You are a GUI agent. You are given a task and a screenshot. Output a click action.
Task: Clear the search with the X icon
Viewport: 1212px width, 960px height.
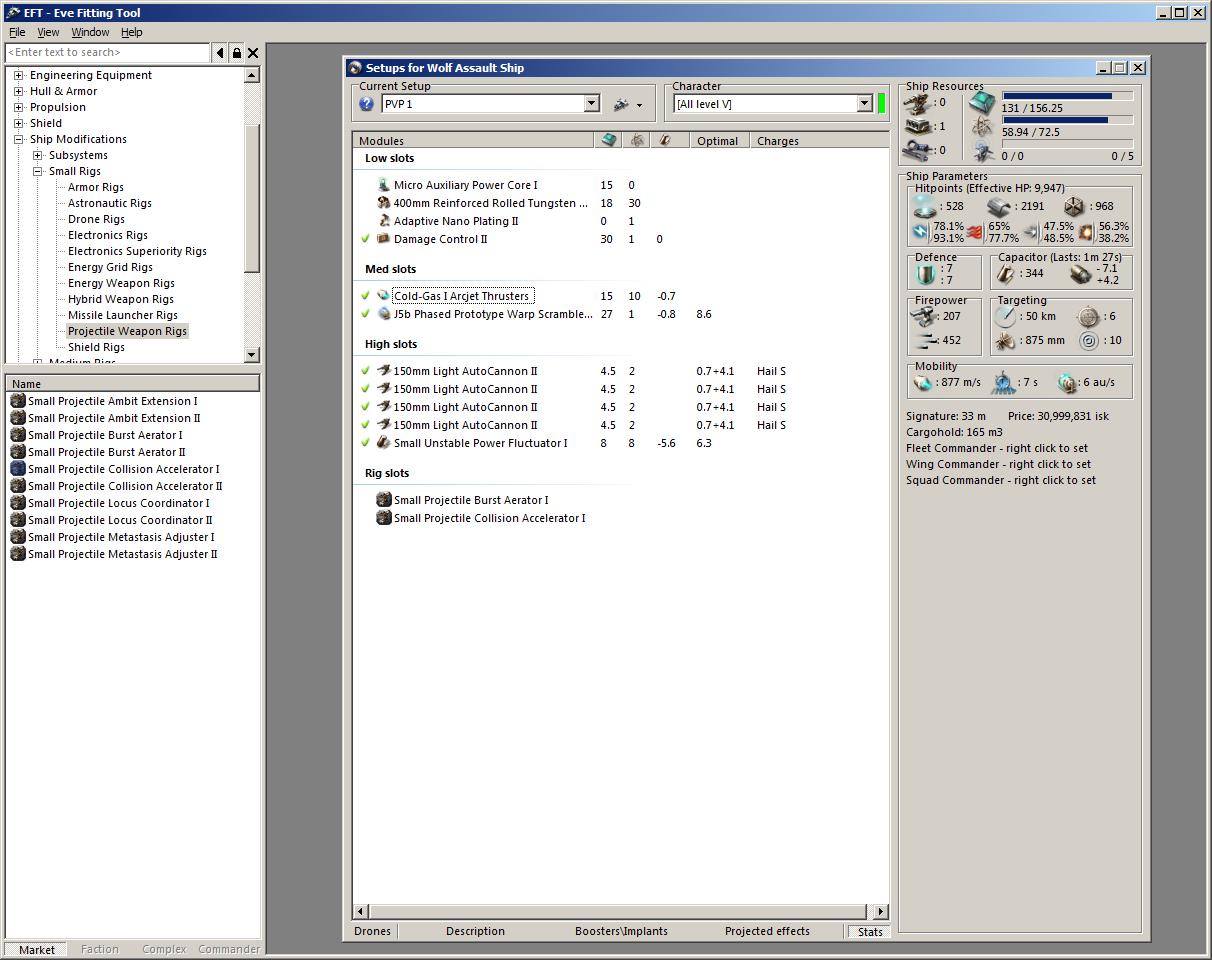click(253, 52)
